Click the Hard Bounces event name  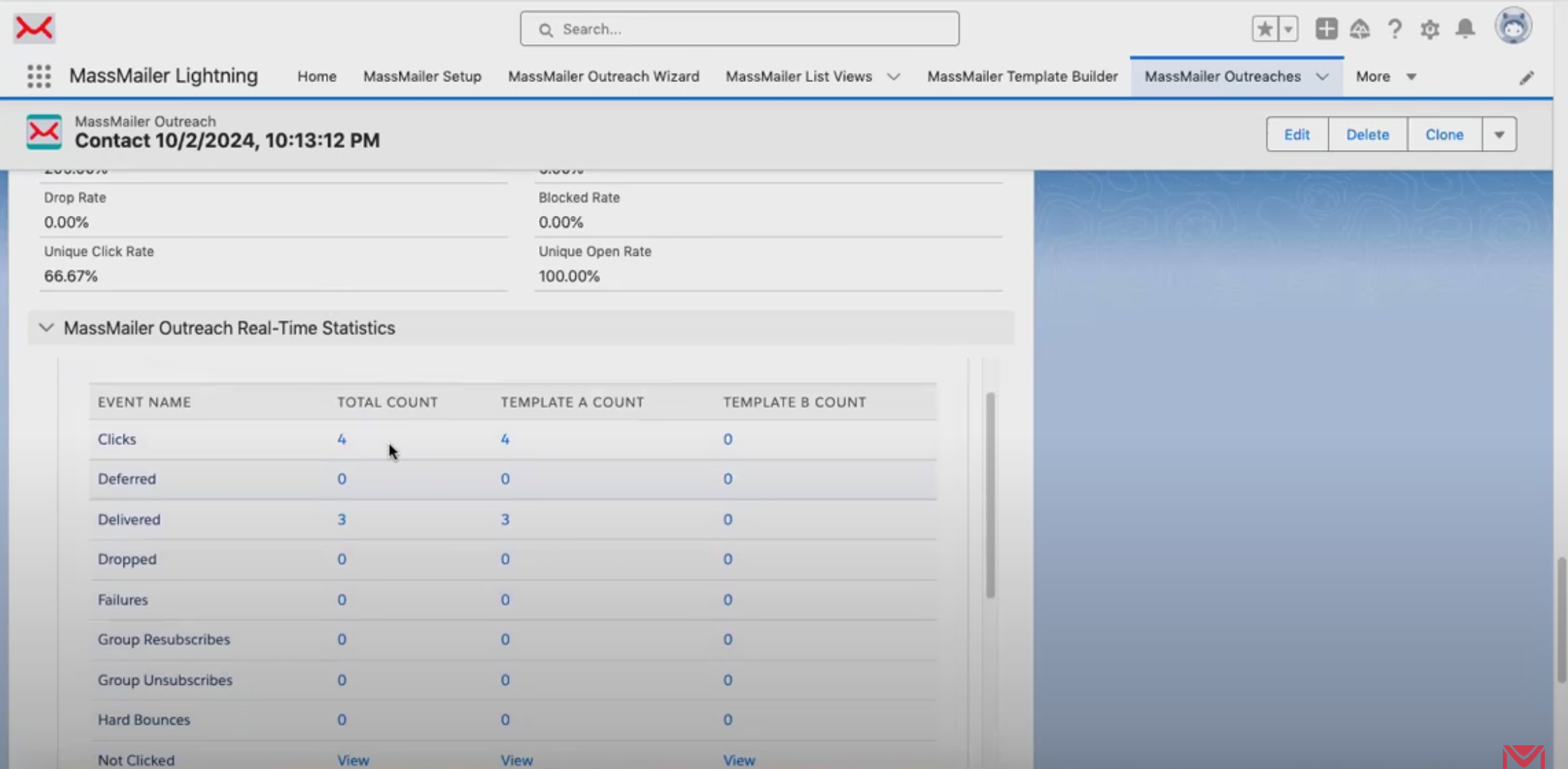pyautogui.click(x=144, y=719)
